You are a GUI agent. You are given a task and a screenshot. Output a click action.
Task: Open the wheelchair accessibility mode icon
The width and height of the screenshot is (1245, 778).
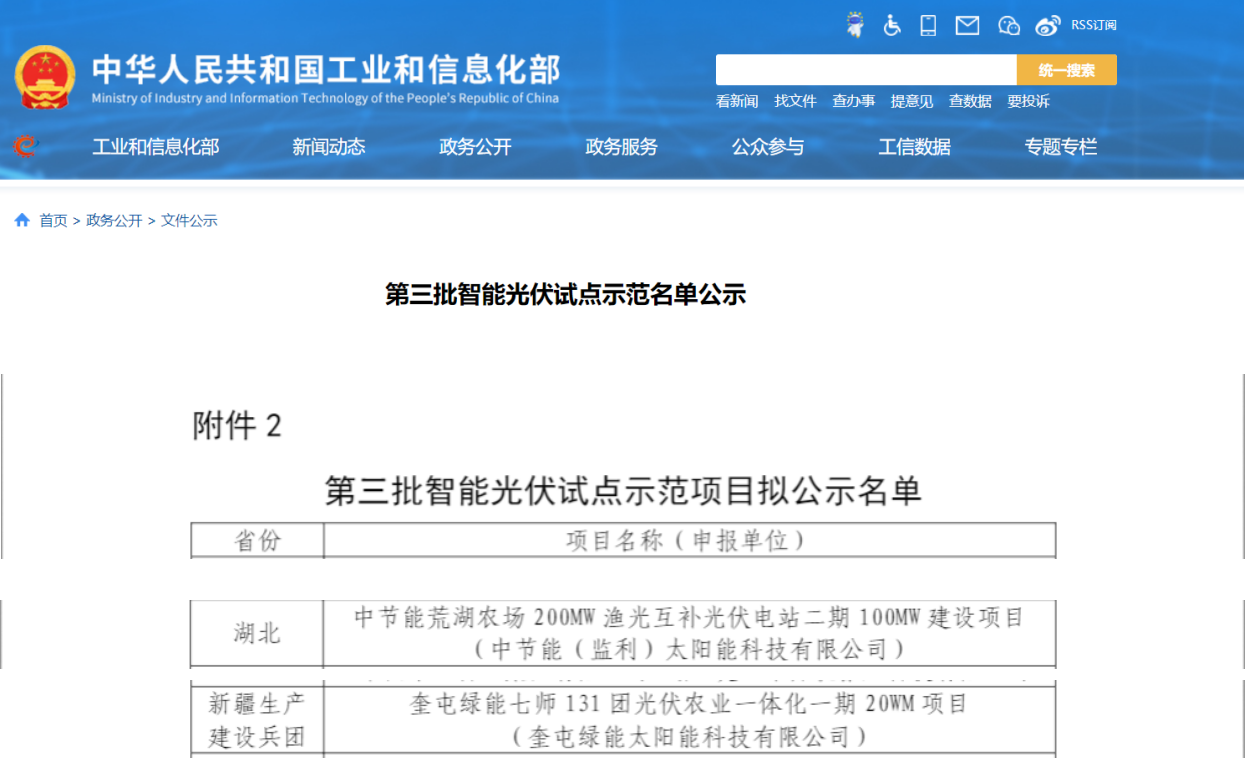click(892, 26)
